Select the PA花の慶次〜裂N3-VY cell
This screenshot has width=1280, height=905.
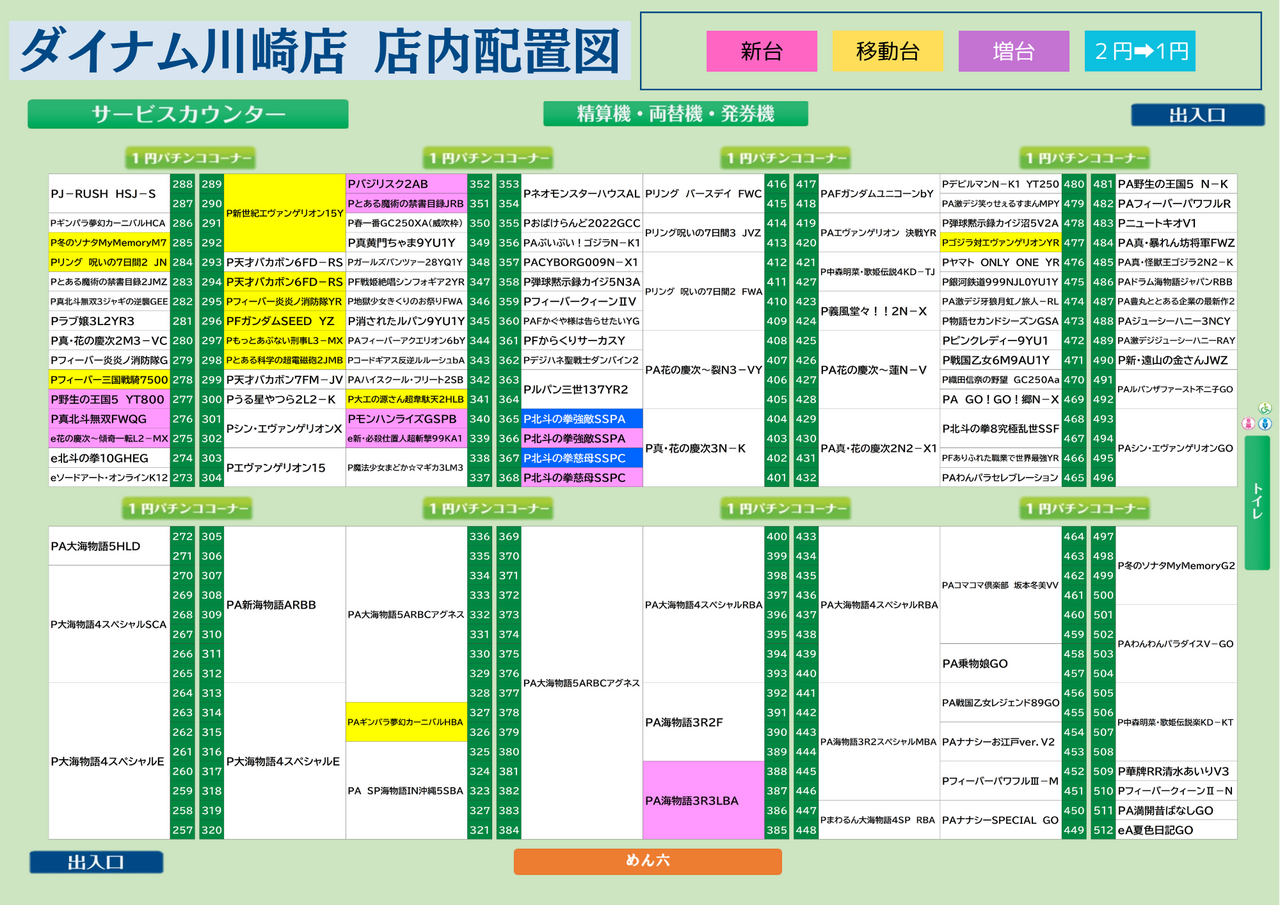(704, 370)
